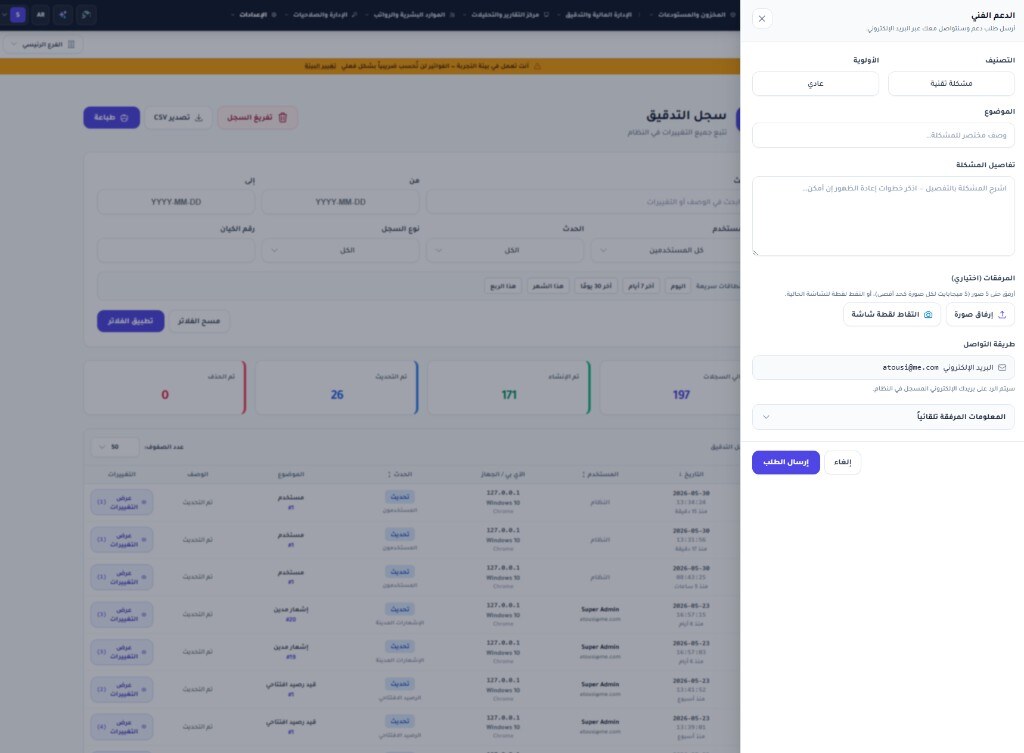1024x753 pixels.
Task: Click the تم التحديث 26 stat card
Action: coord(337,388)
